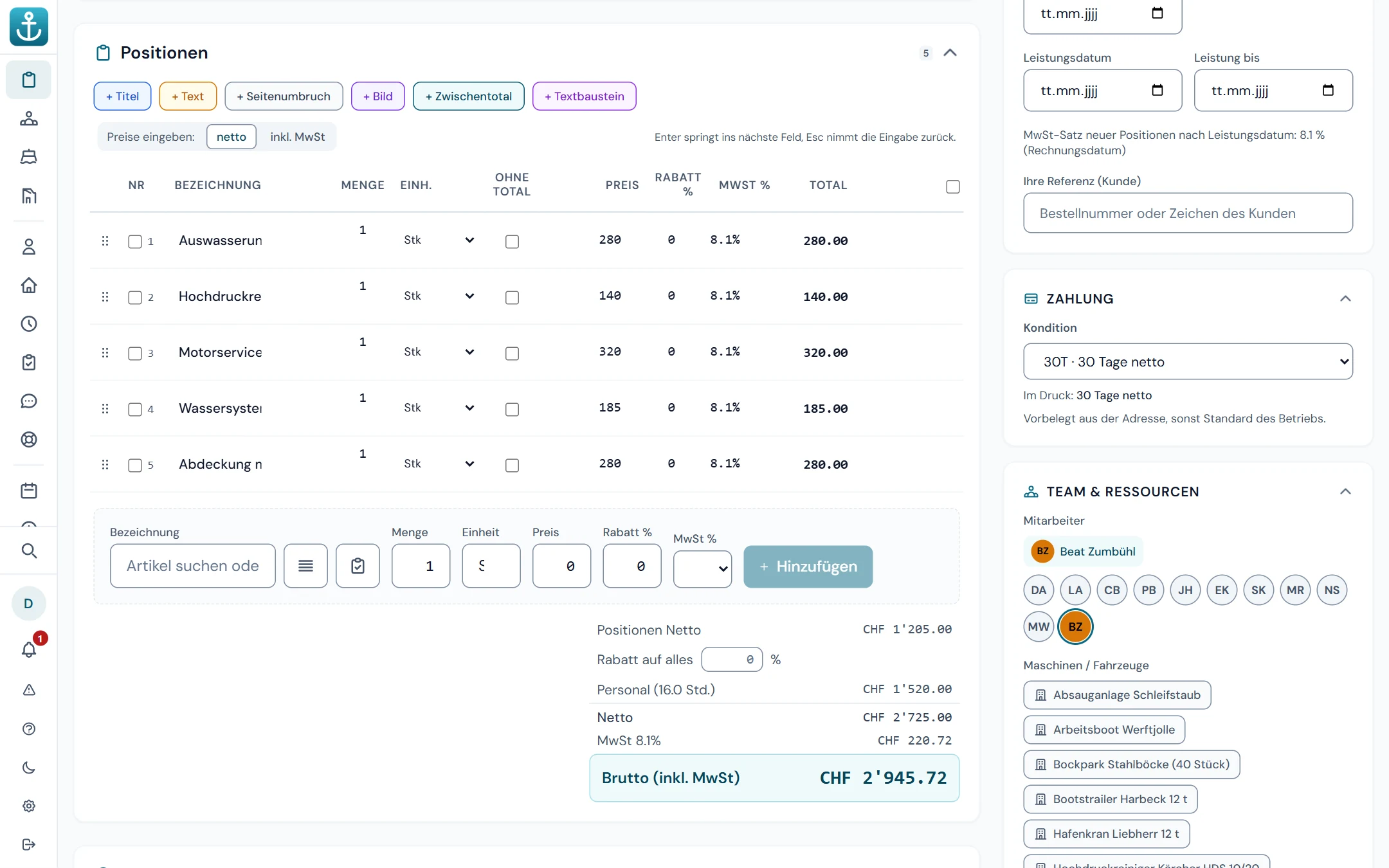1389x868 pixels.
Task: Click the list lines icon beside article search
Action: (306, 566)
